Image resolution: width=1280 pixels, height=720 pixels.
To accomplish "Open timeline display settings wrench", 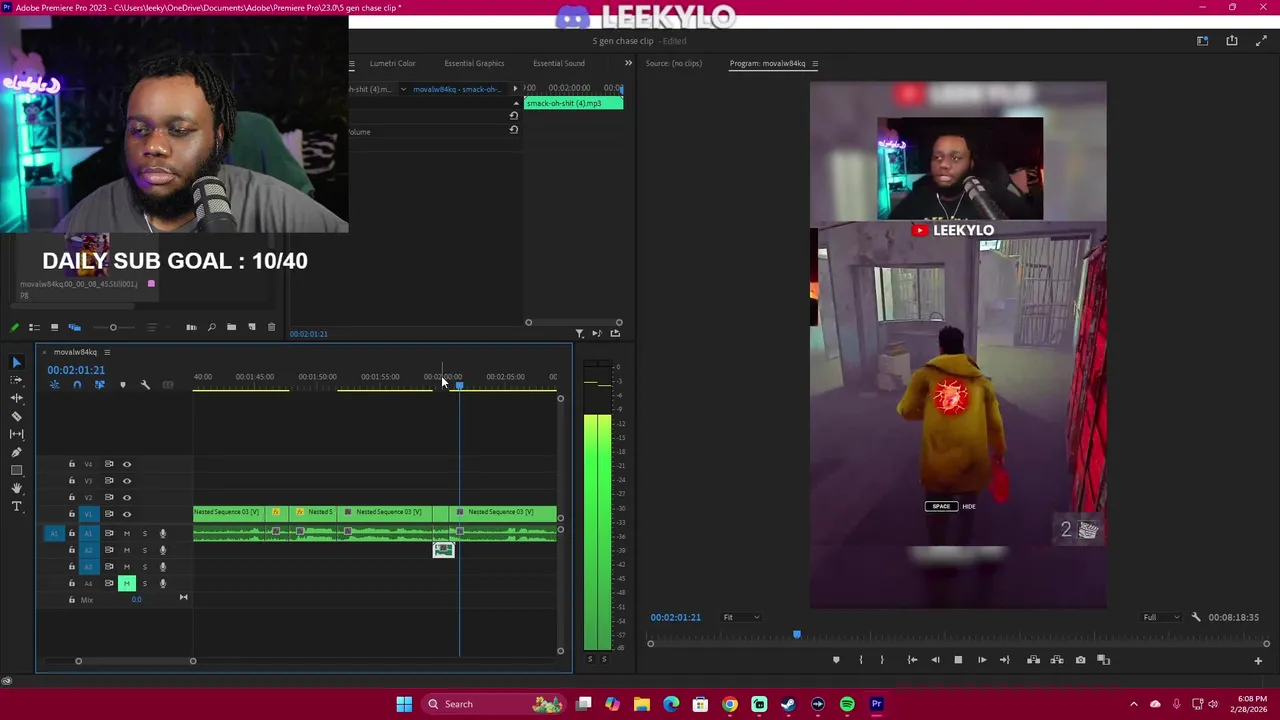I will pyautogui.click(x=145, y=385).
